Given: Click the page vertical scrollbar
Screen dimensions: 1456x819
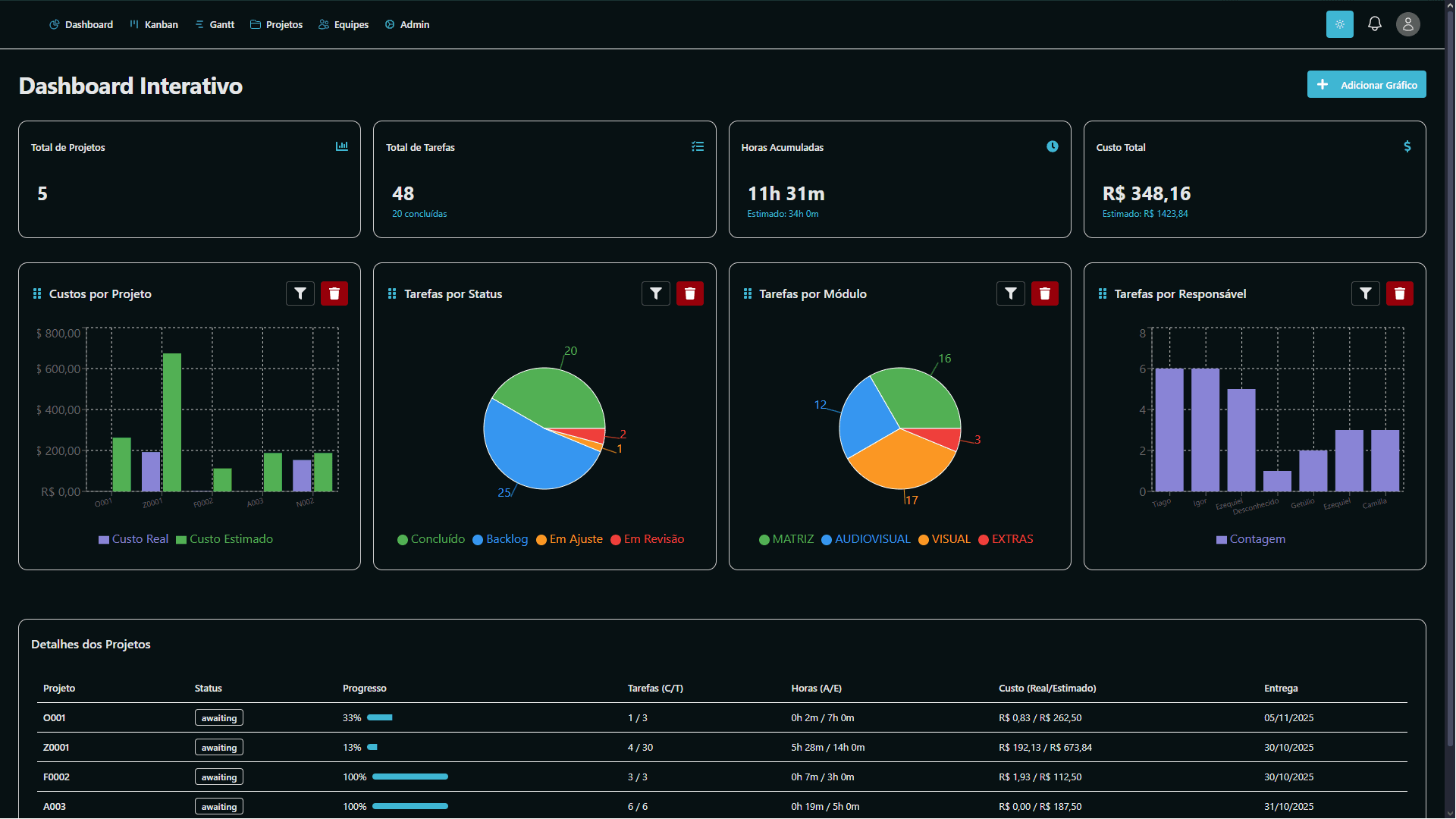Looking at the screenshot, I should click(x=1450, y=379).
